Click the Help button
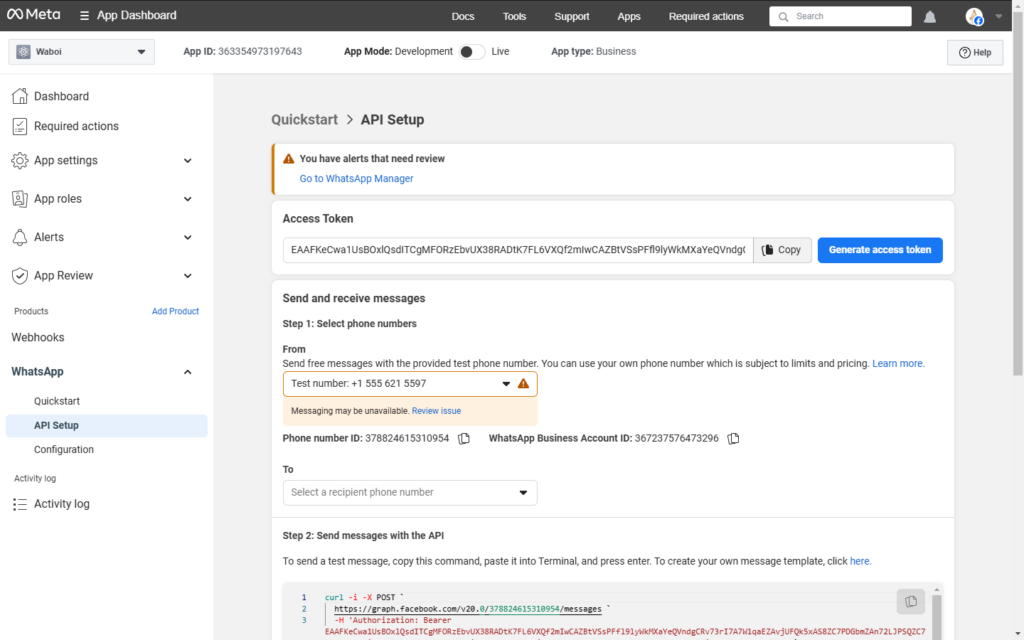The width and height of the screenshot is (1024, 640). click(x=974, y=53)
